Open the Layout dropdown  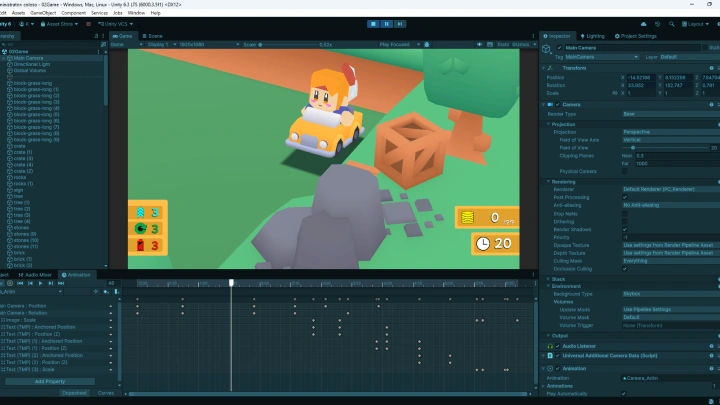click(695, 24)
